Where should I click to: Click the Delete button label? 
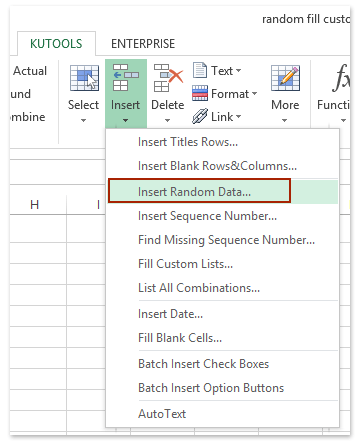click(x=168, y=105)
